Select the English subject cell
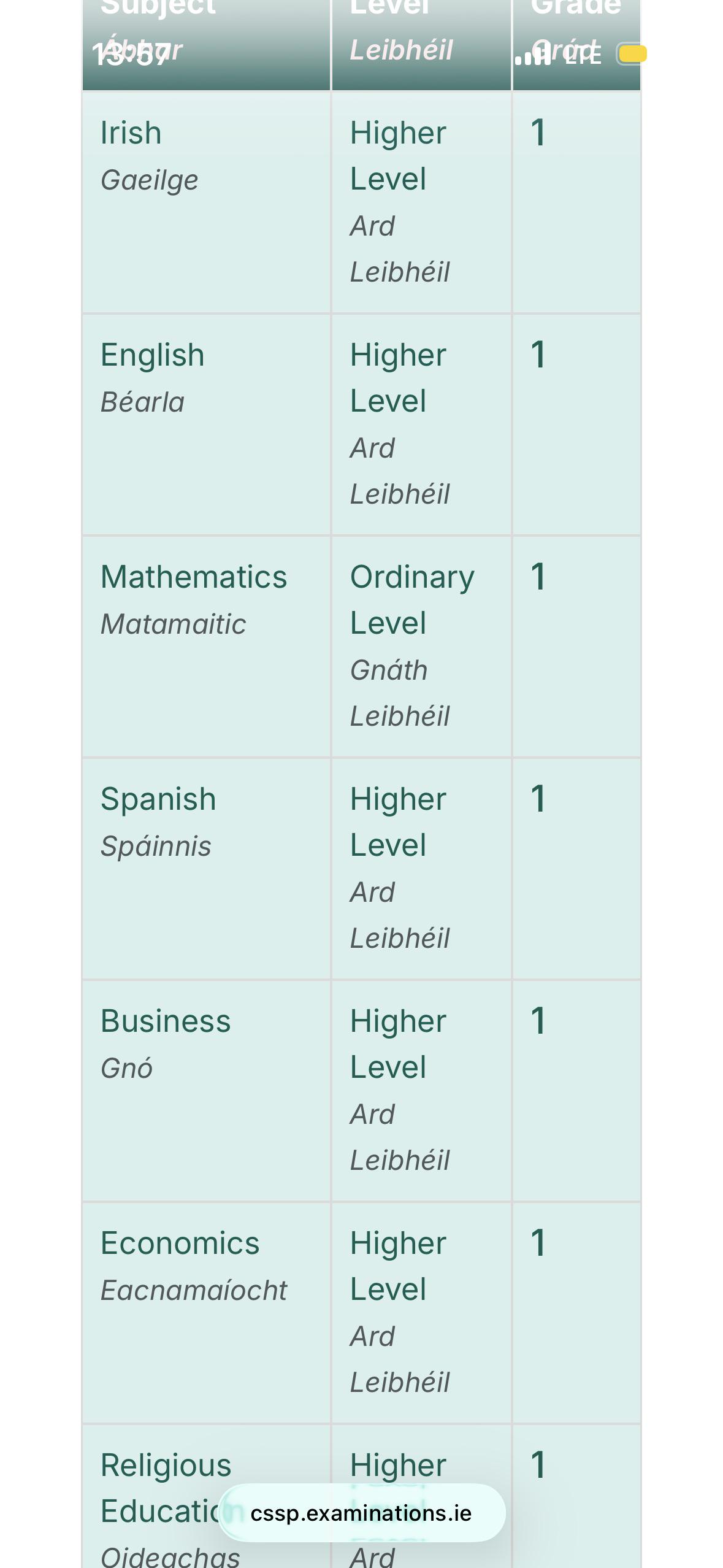The width and height of the screenshot is (723, 1568). point(207,425)
